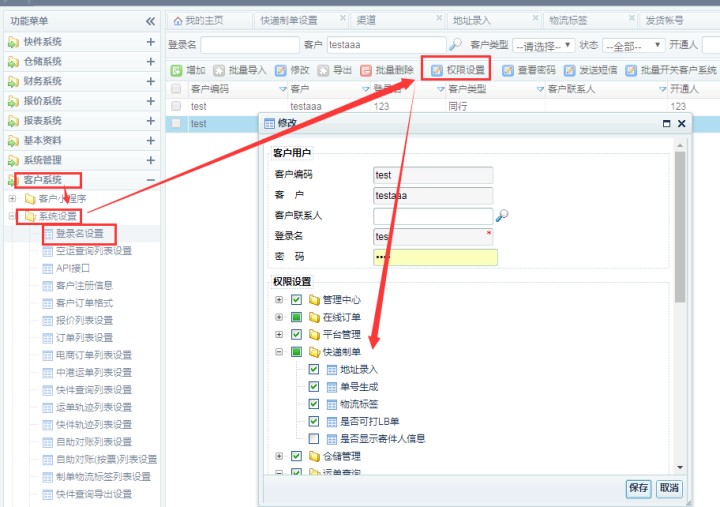Click the 平台管理 folder icon

pyautogui.click(x=315, y=335)
